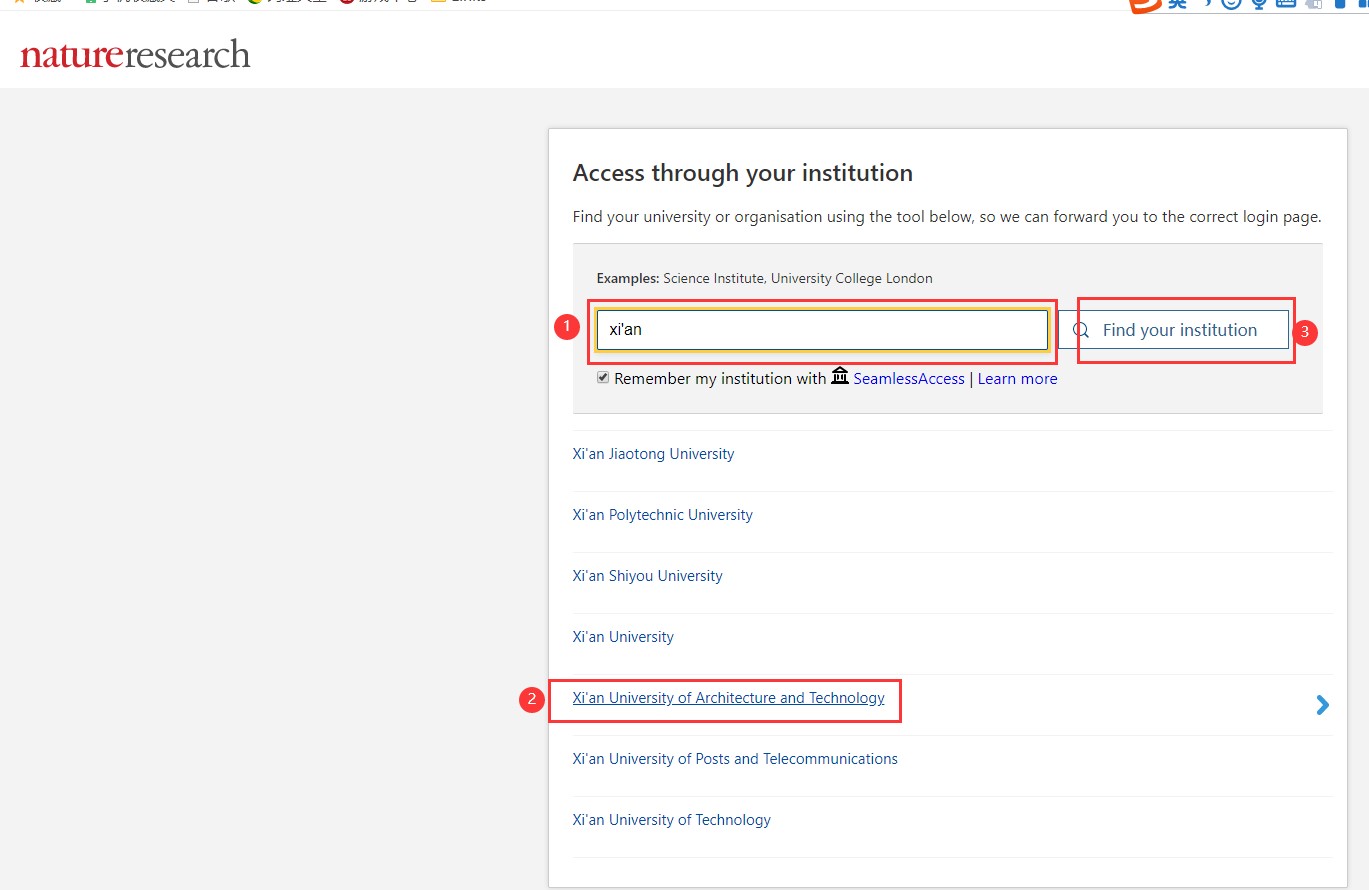Click the Find your institution button
The image size is (1369, 890).
(1173, 330)
